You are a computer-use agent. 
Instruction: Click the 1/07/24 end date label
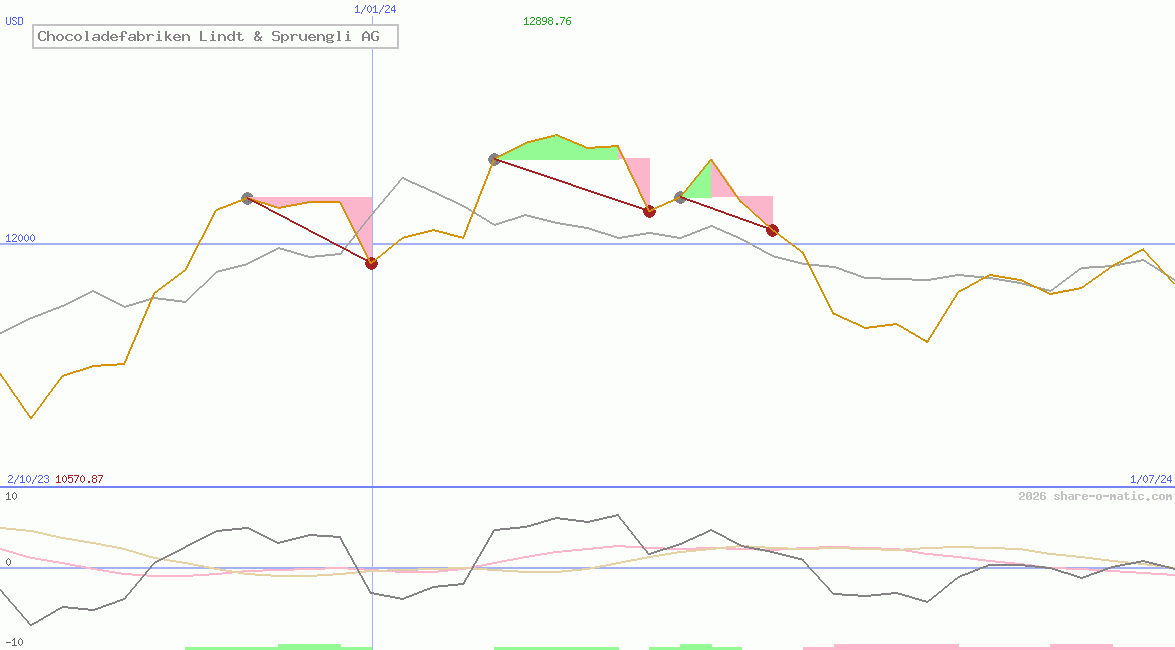pyautogui.click(x=1151, y=479)
